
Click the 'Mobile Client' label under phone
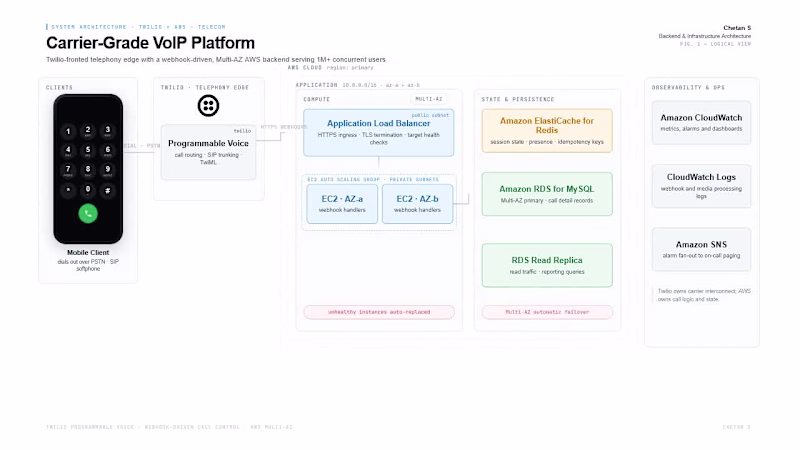tap(88, 253)
